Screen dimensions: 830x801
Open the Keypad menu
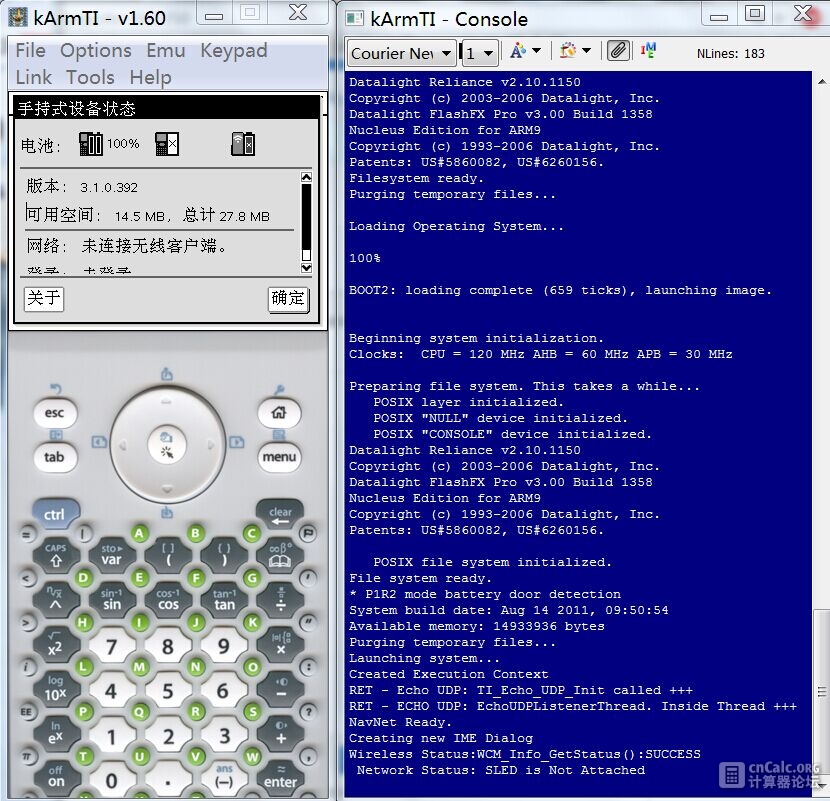click(233, 51)
